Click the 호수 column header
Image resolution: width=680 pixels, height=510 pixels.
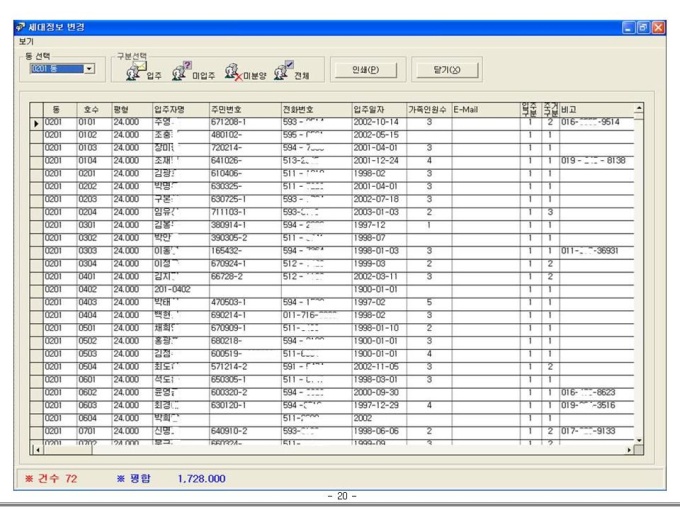tap(95, 110)
